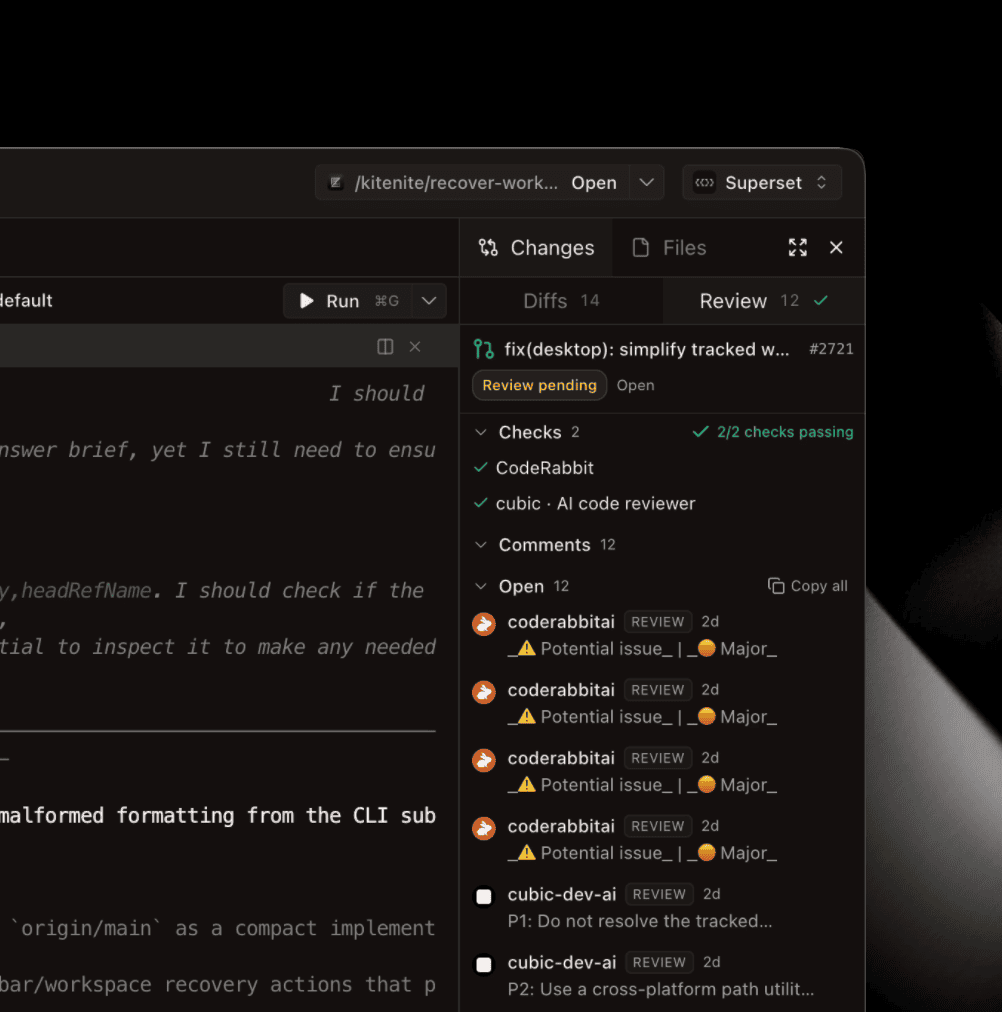Click the coderabbitai rabbit avatar
The width and height of the screenshot is (1002, 1012).
[x=483, y=623]
